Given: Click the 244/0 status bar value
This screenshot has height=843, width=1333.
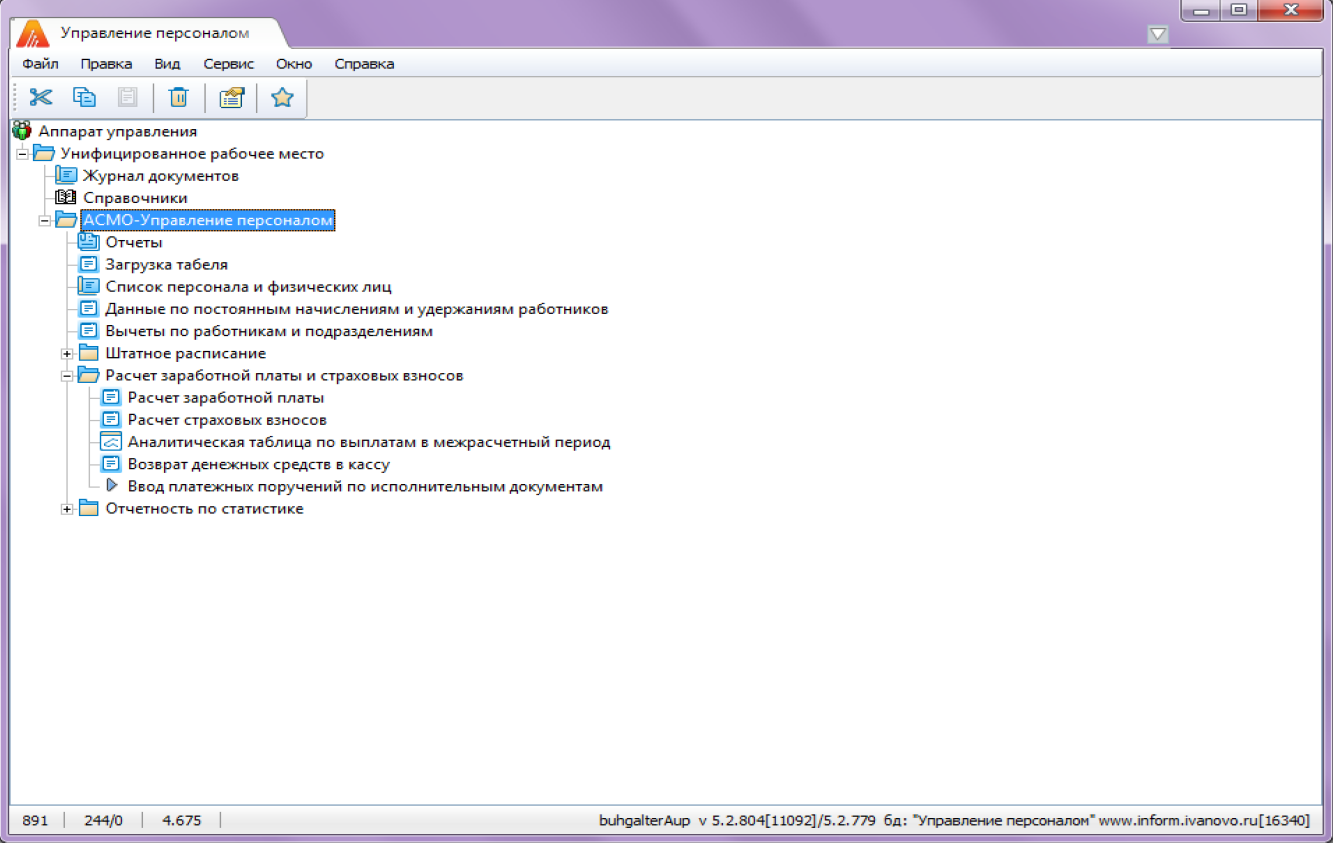Looking at the screenshot, I should (x=103, y=820).
